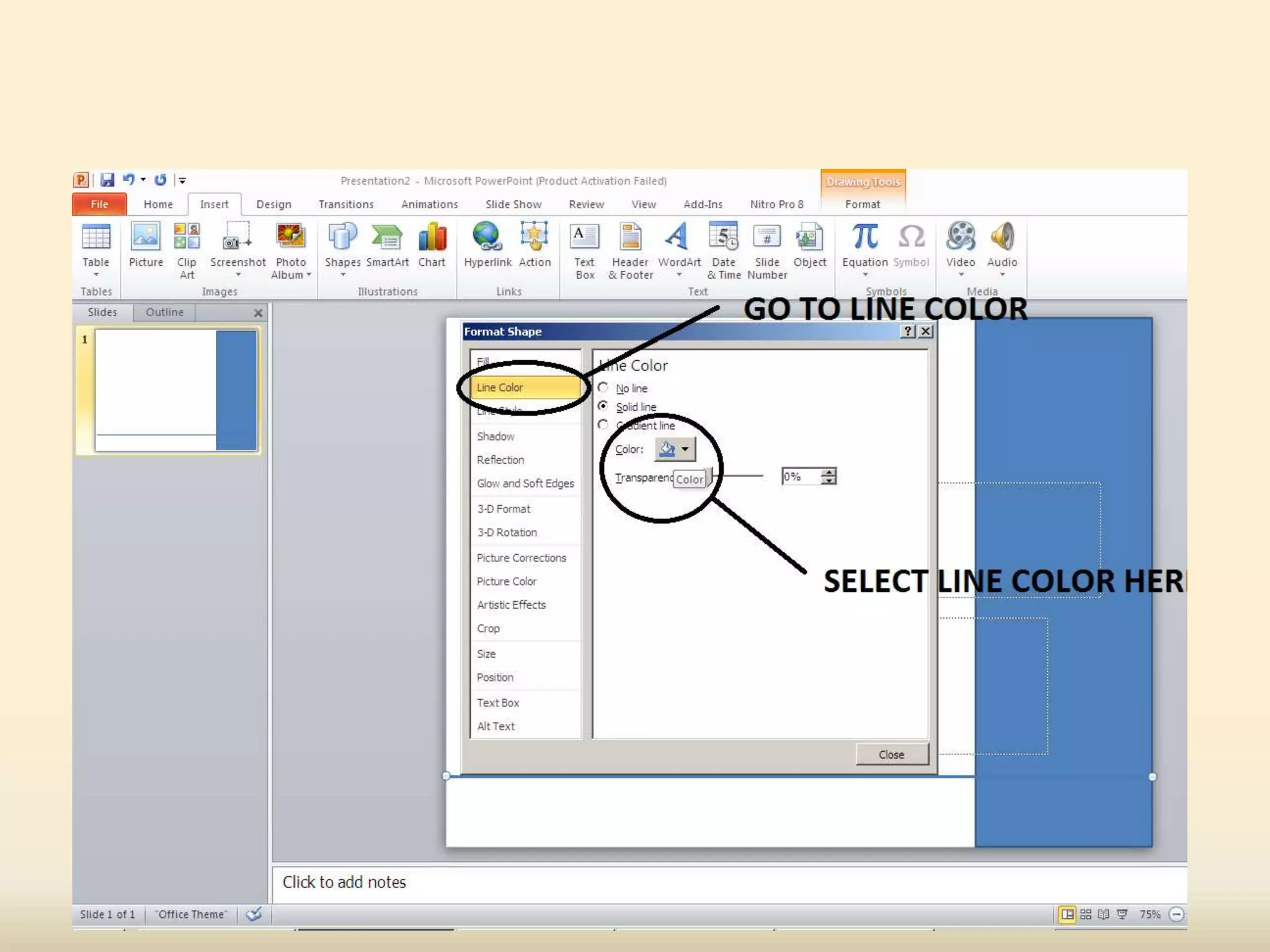Choose the Solid line radio option
This screenshot has width=1270, height=952.
click(x=603, y=406)
